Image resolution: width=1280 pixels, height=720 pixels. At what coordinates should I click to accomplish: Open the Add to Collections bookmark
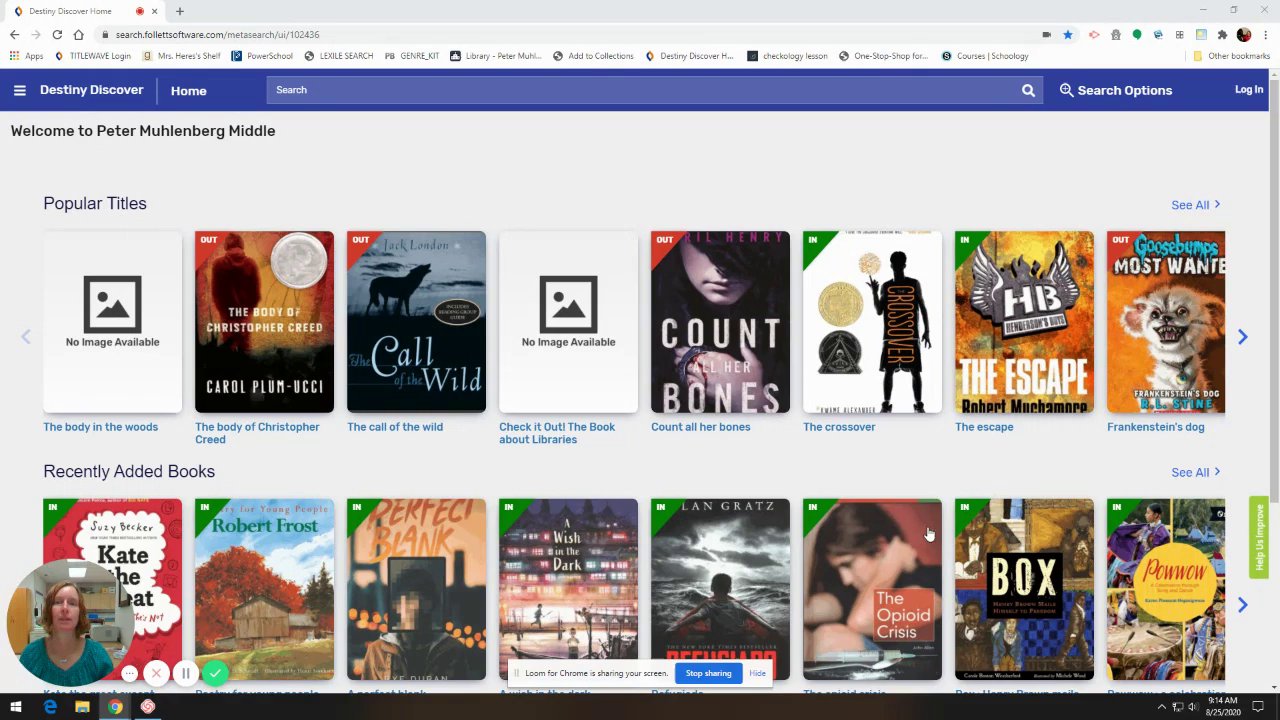[x=593, y=56]
